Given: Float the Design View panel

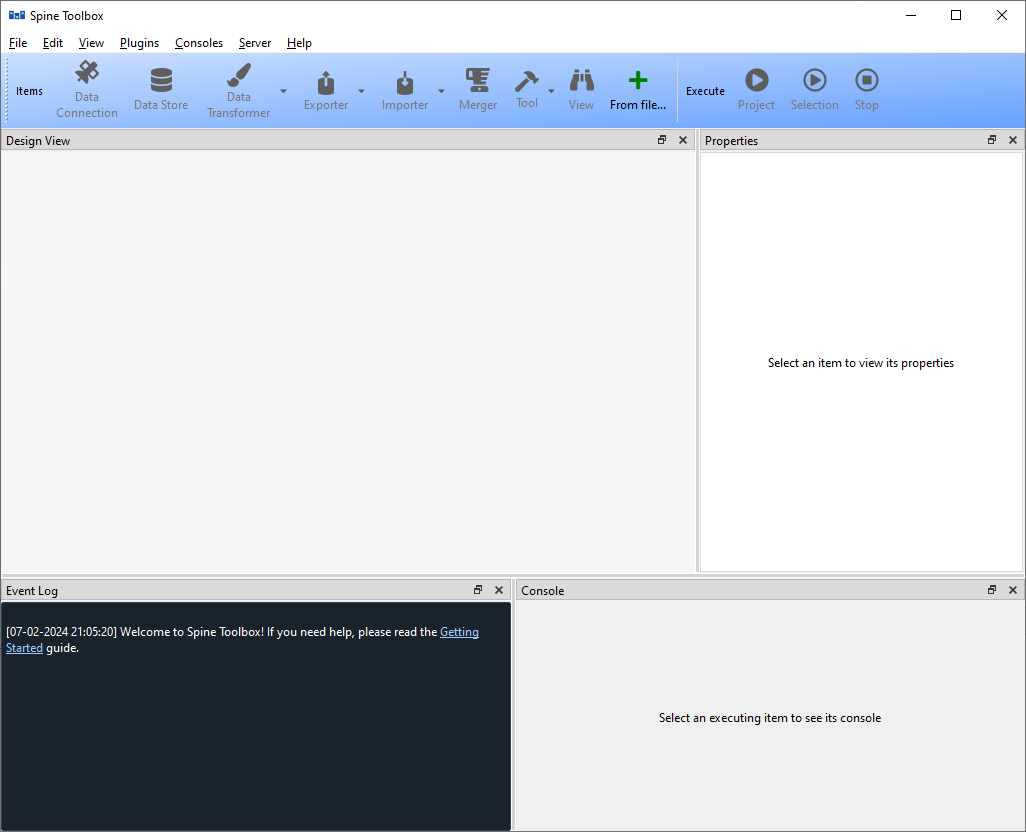Looking at the screenshot, I should (x=662, y=140).
